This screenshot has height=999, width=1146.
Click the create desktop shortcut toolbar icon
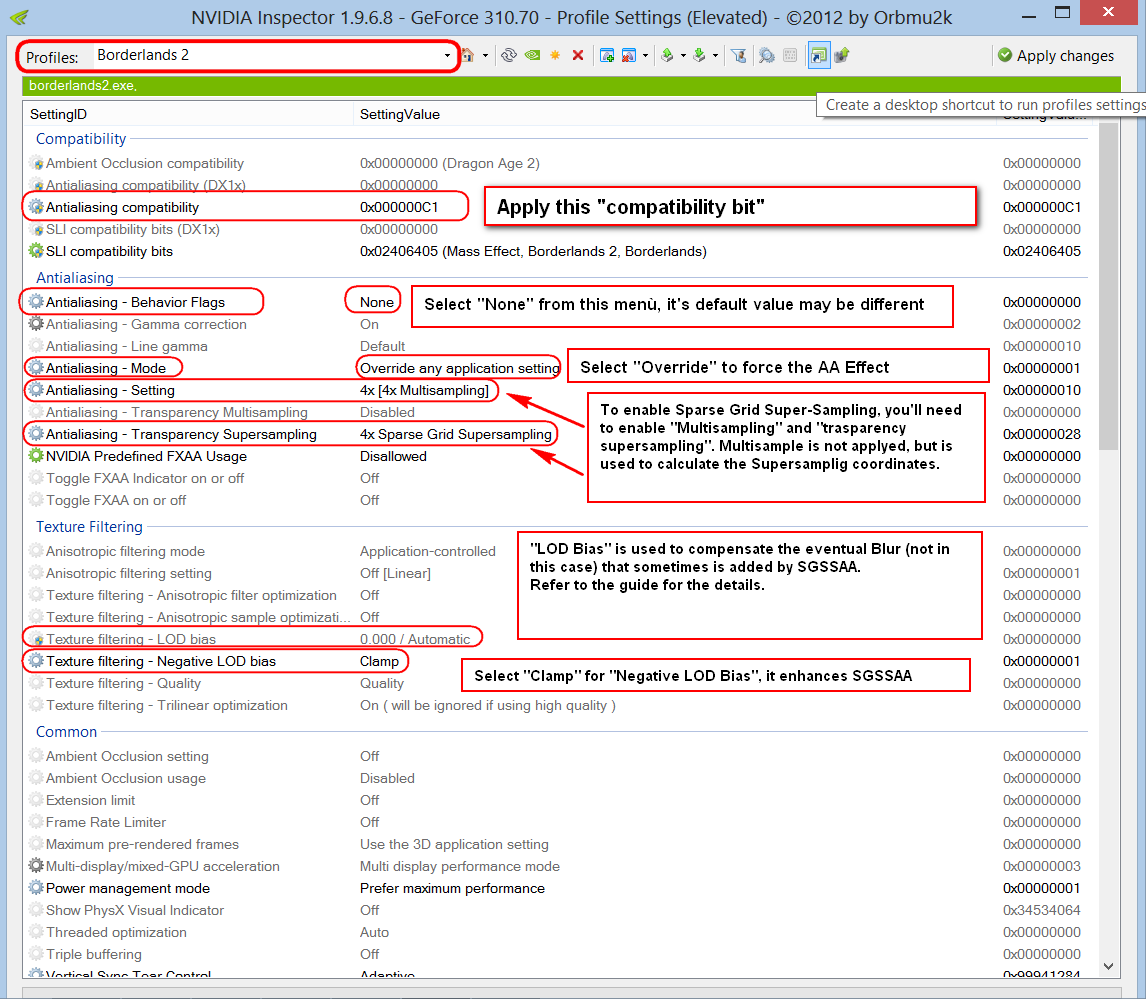(x=819, y=56)
